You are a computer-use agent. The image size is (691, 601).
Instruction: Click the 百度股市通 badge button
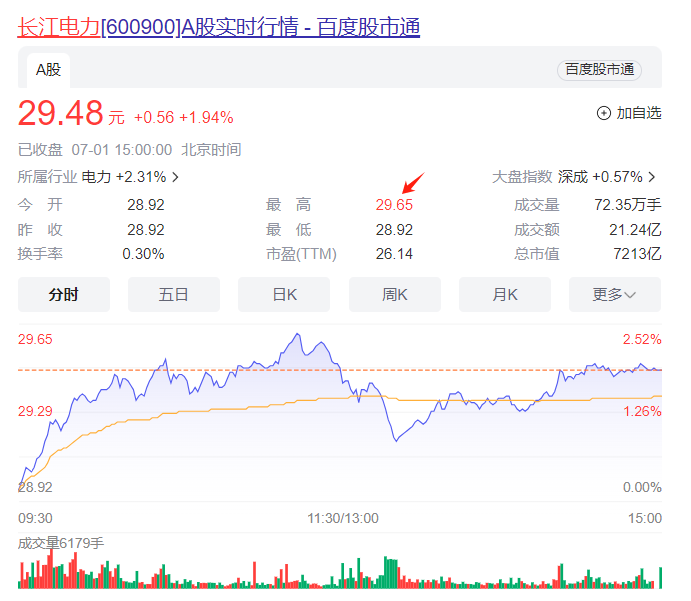click(x=599, y=70)
